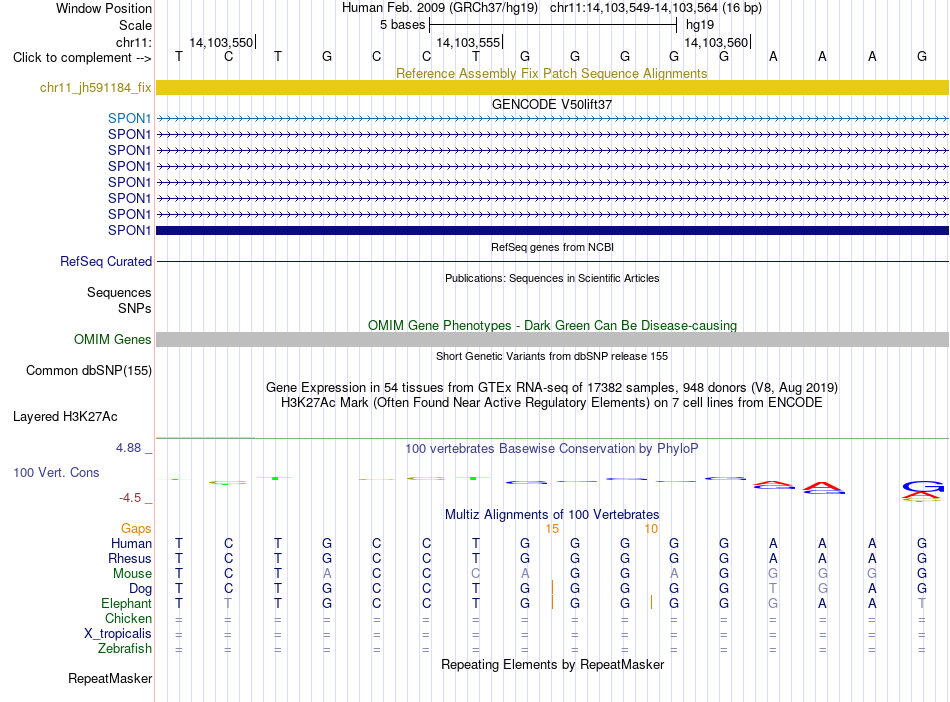This screenshot has width=950, height=702.
Task: Click the thick dark blue SPON1 exon bar
Action: [x=552, y=230]
